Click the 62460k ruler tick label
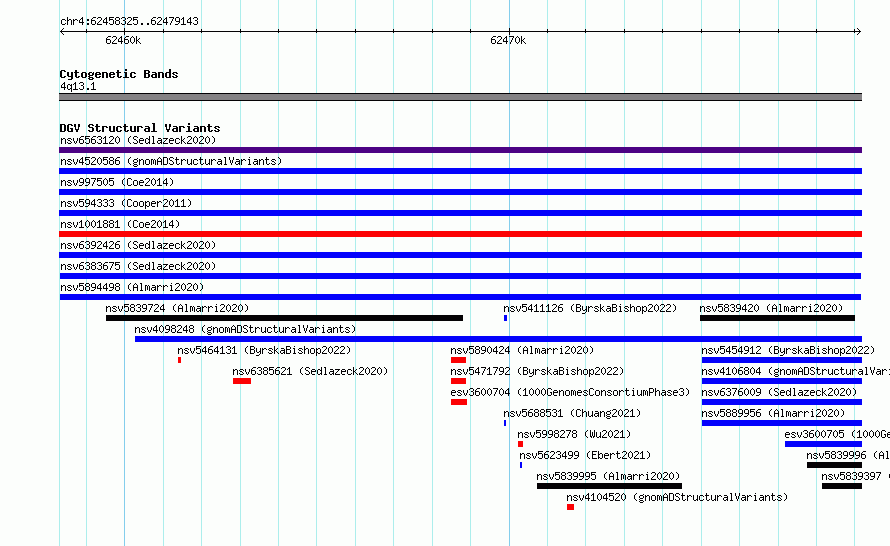 coord(123,40)
